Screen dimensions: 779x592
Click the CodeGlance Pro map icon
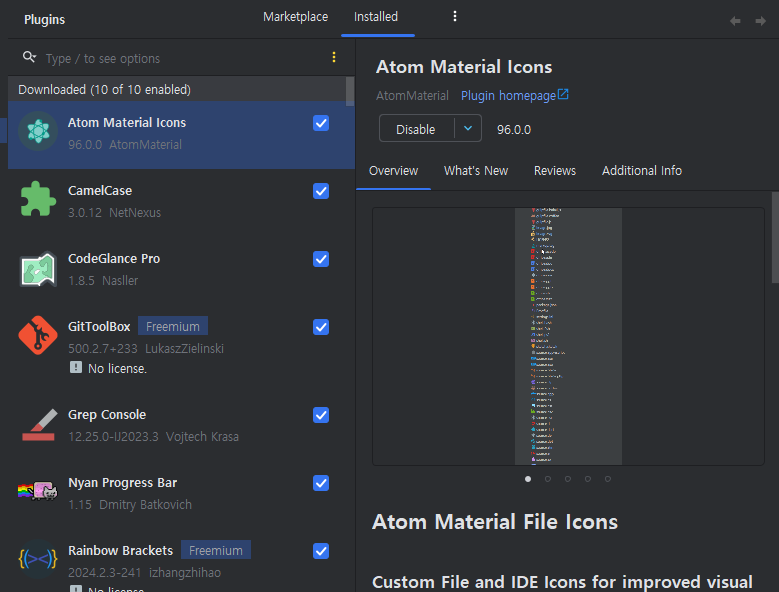[38, 269]
